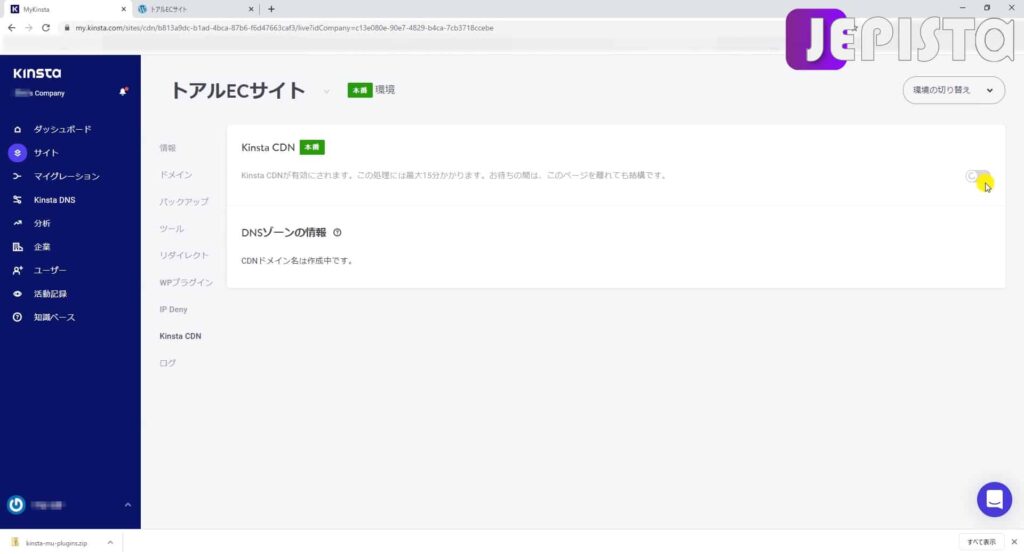Screen dimensions: 1024x554
Task: Open サイト in sidebar
Action: 46,153
